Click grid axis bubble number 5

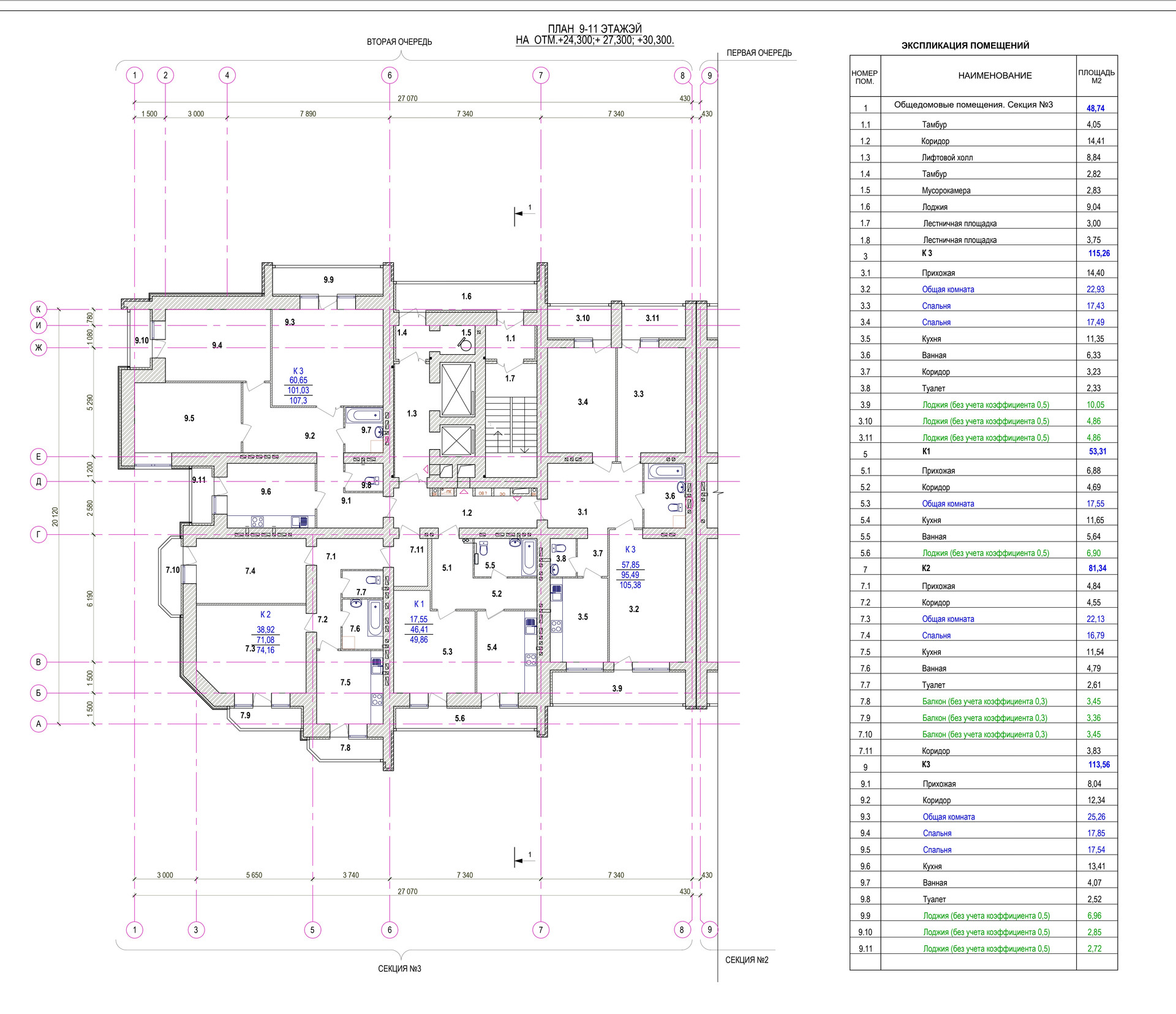pyautogui.click(x=312, y=929)
